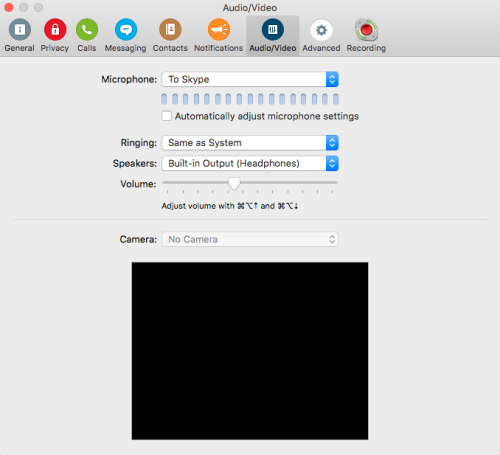The width and height of the screenshot is (500, 455).
Task: Click the Audio/Video icon in toolbar
Action: pyautogui.click(x=273, y=30)
